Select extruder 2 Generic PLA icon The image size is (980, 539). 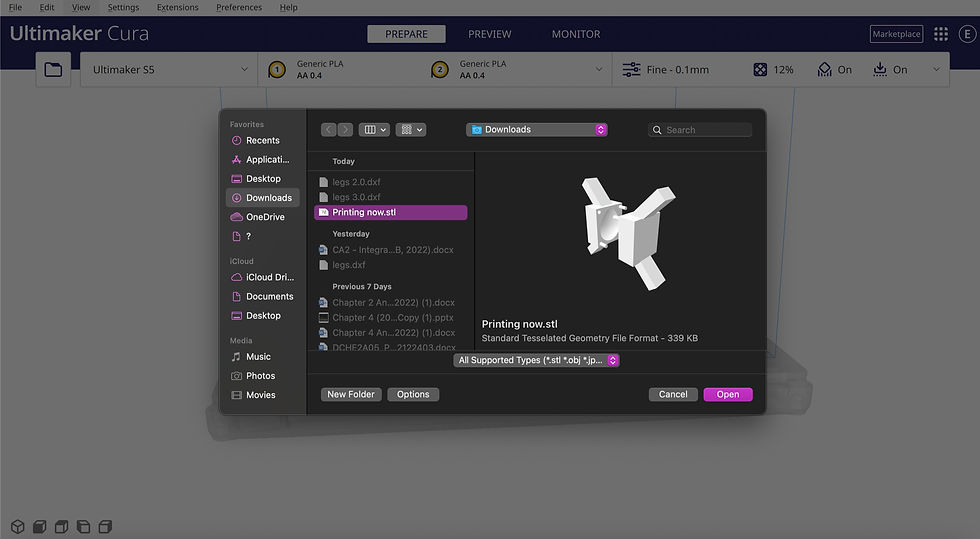click(x=440, y=69)
